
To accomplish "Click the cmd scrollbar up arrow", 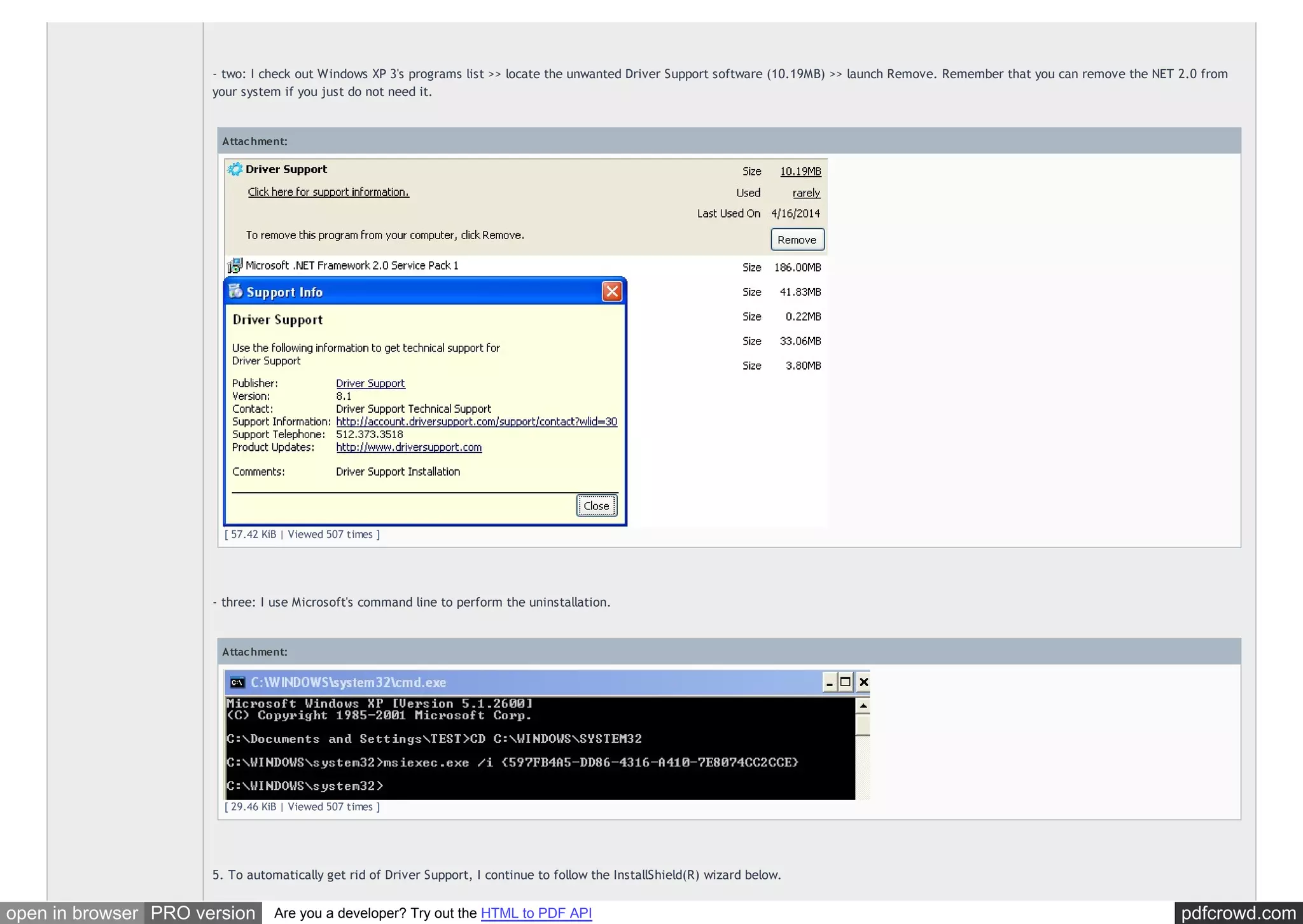I will point(863,705).
